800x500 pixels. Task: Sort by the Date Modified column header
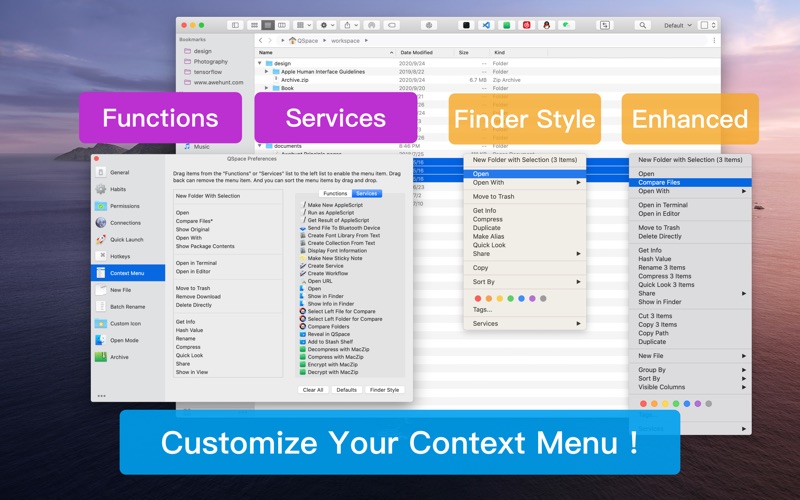point(416,53)
